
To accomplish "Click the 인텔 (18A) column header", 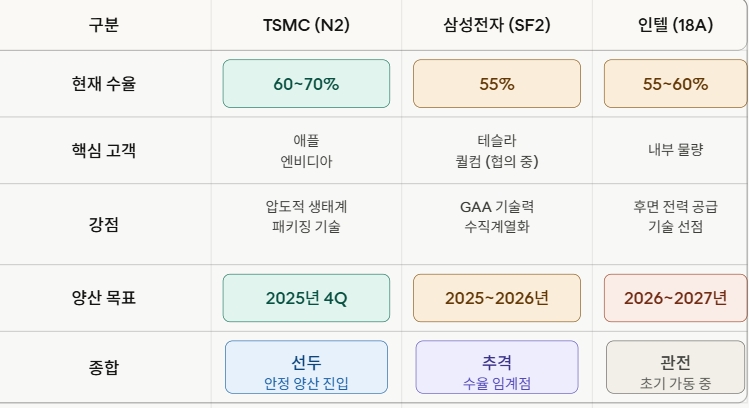I will (x=675, y=25).
